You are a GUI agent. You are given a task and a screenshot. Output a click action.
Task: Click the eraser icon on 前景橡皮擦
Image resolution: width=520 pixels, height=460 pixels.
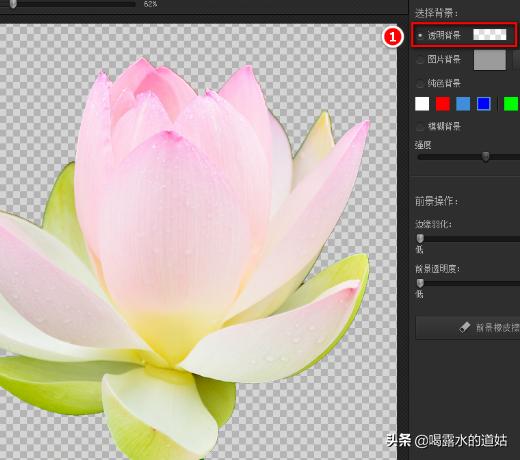tap(464, 327)
